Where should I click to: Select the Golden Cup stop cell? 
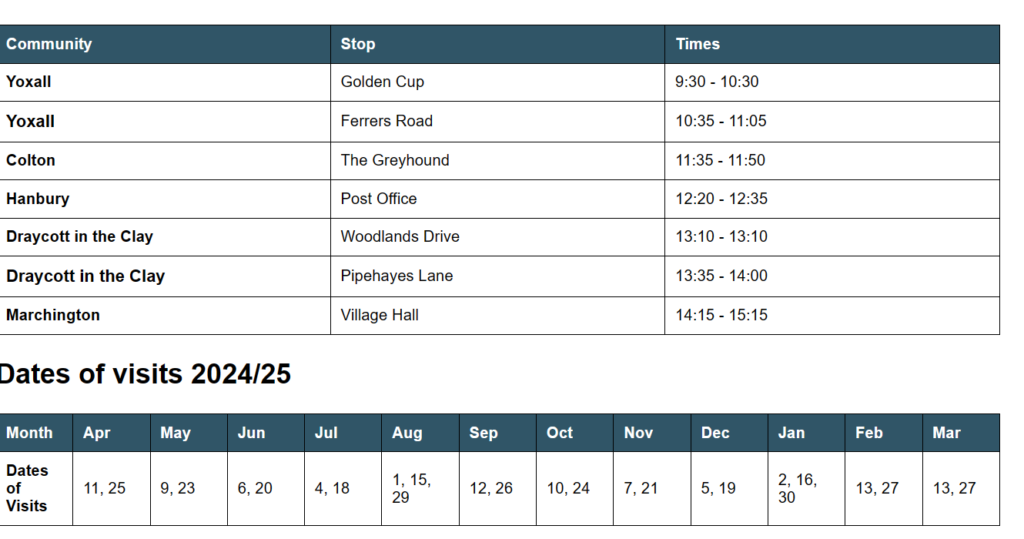click(498, 82)
